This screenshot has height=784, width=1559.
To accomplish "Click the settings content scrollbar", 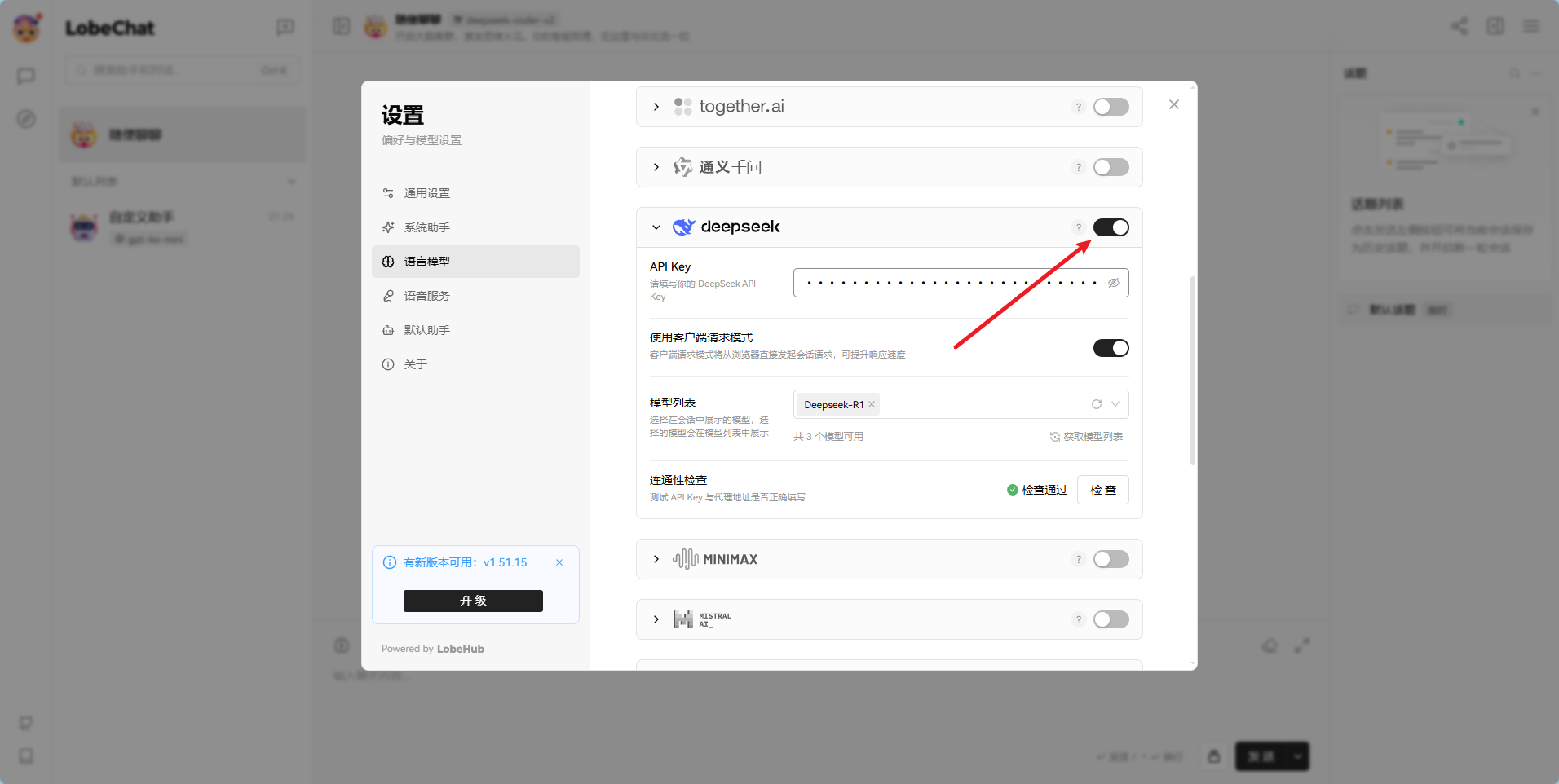I will pos(1193,371).
